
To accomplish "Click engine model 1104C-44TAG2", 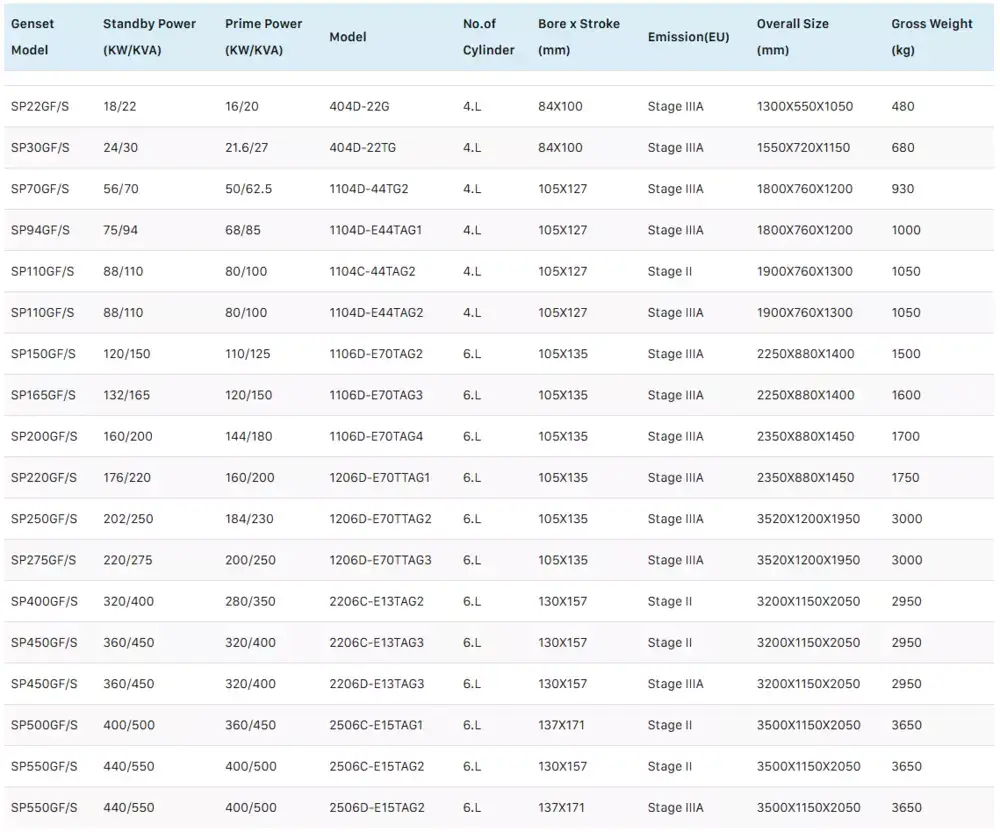I will 372,272.
